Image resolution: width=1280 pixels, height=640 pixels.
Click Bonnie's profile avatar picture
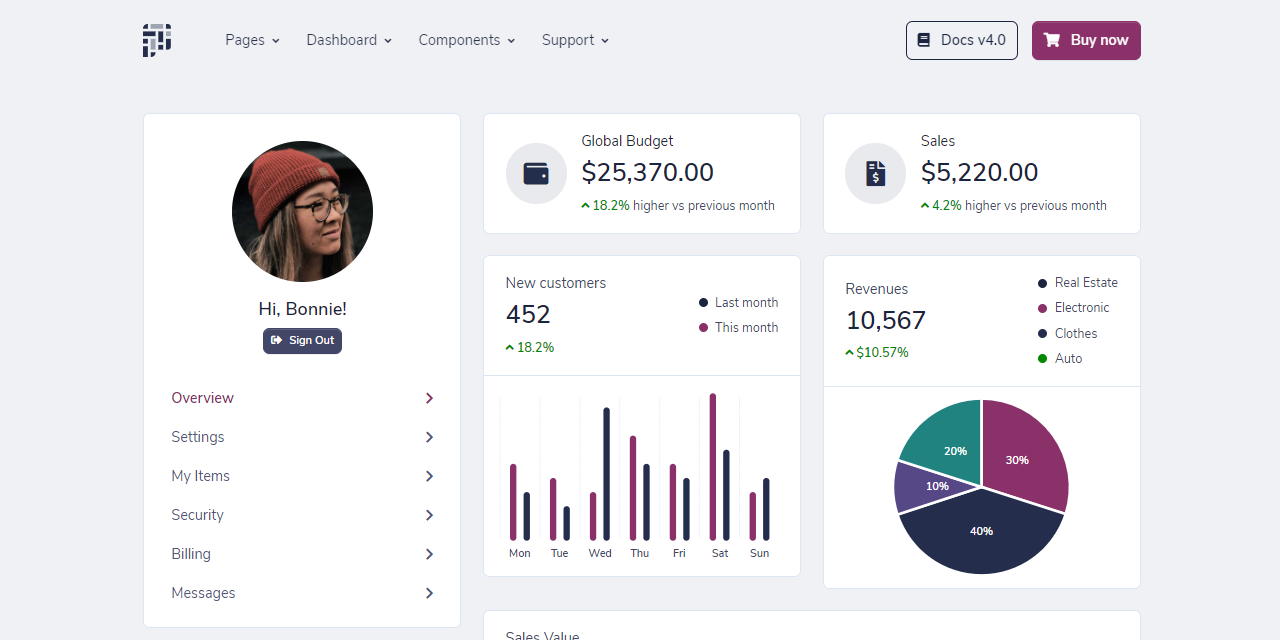302,211
